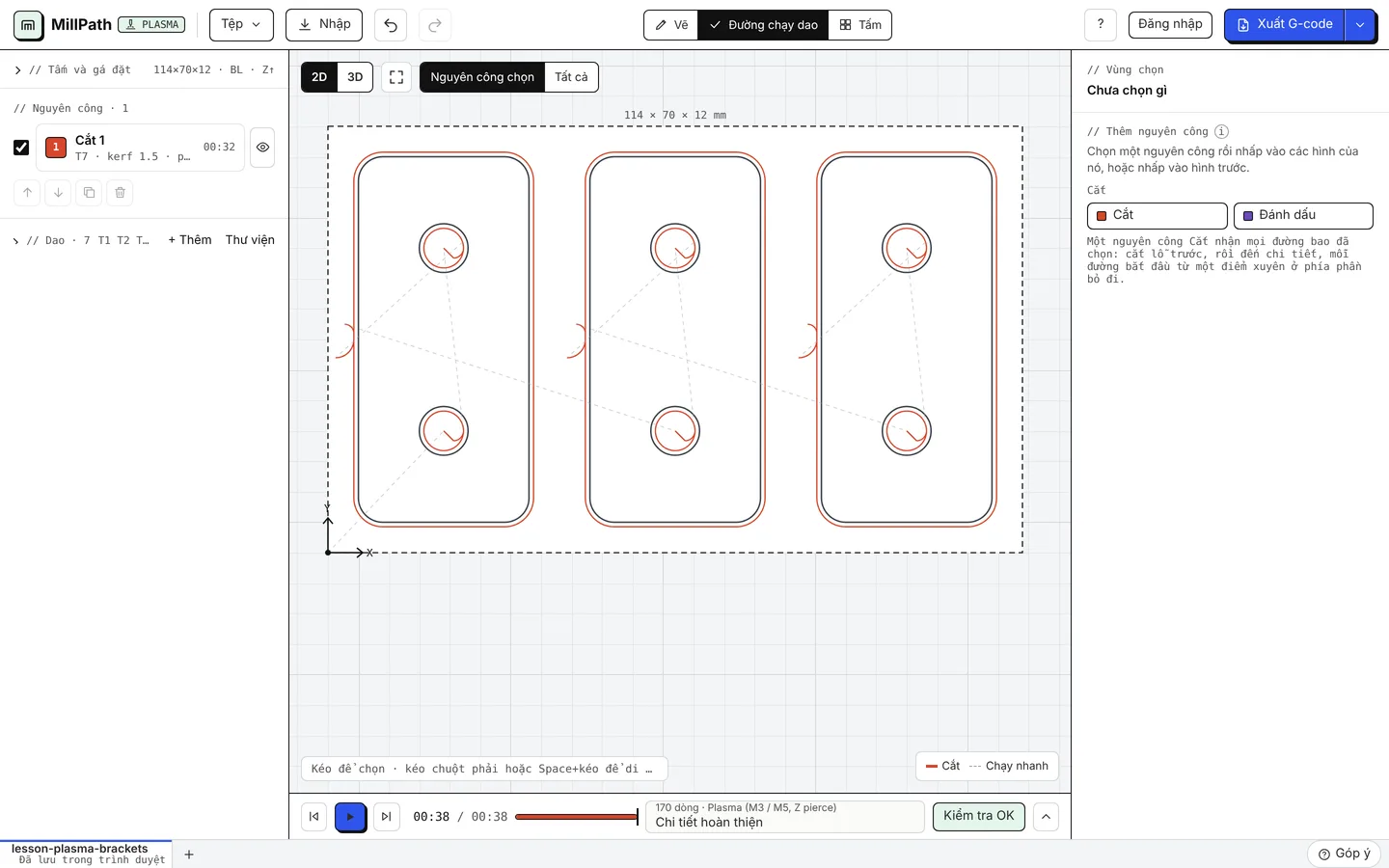The image size is (1389, 868).
Task: Show only Nguyên công chọn toolpaths
Action: 482,77
